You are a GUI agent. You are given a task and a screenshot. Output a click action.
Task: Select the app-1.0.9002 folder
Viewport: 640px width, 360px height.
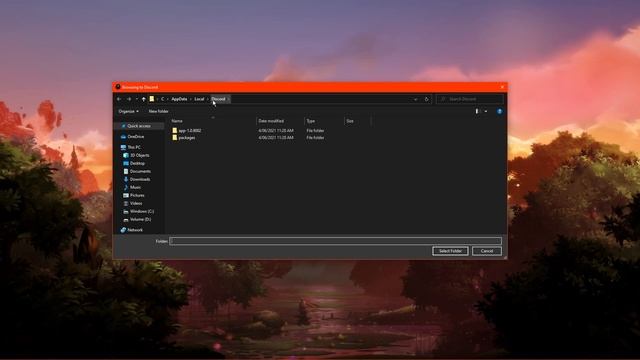(x=189, y=131)
